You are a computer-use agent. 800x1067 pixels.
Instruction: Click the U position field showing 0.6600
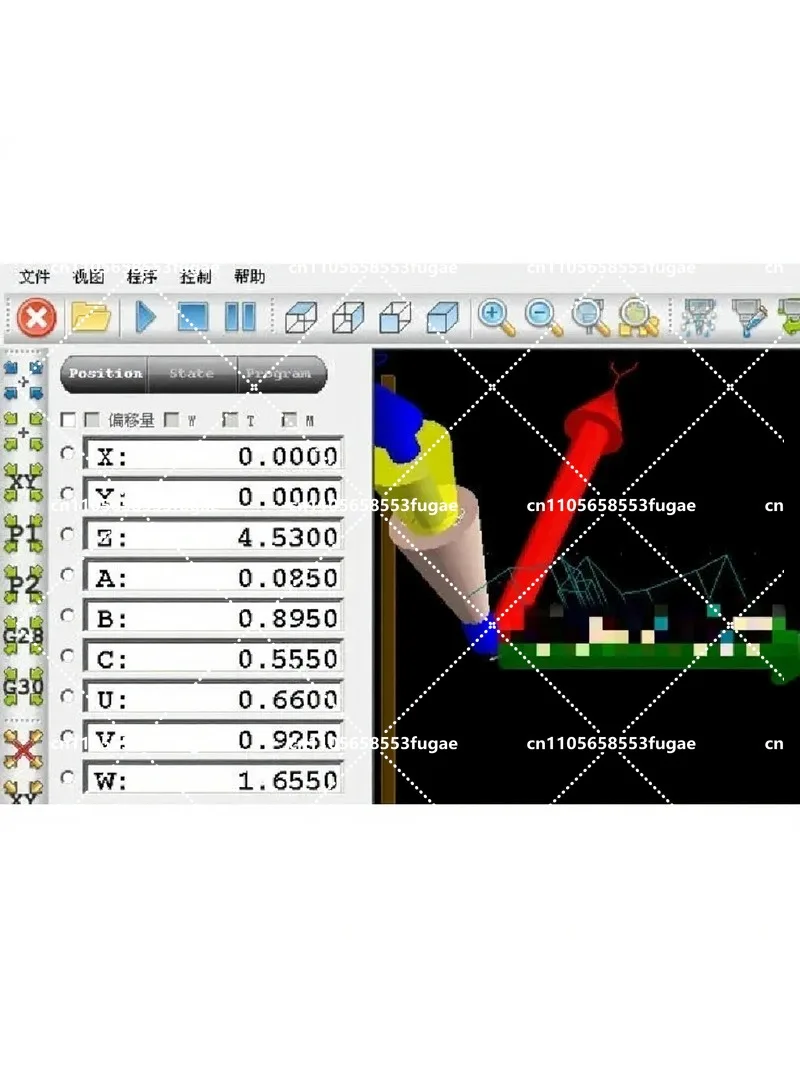pyautogui.click(x=213, y=699)
